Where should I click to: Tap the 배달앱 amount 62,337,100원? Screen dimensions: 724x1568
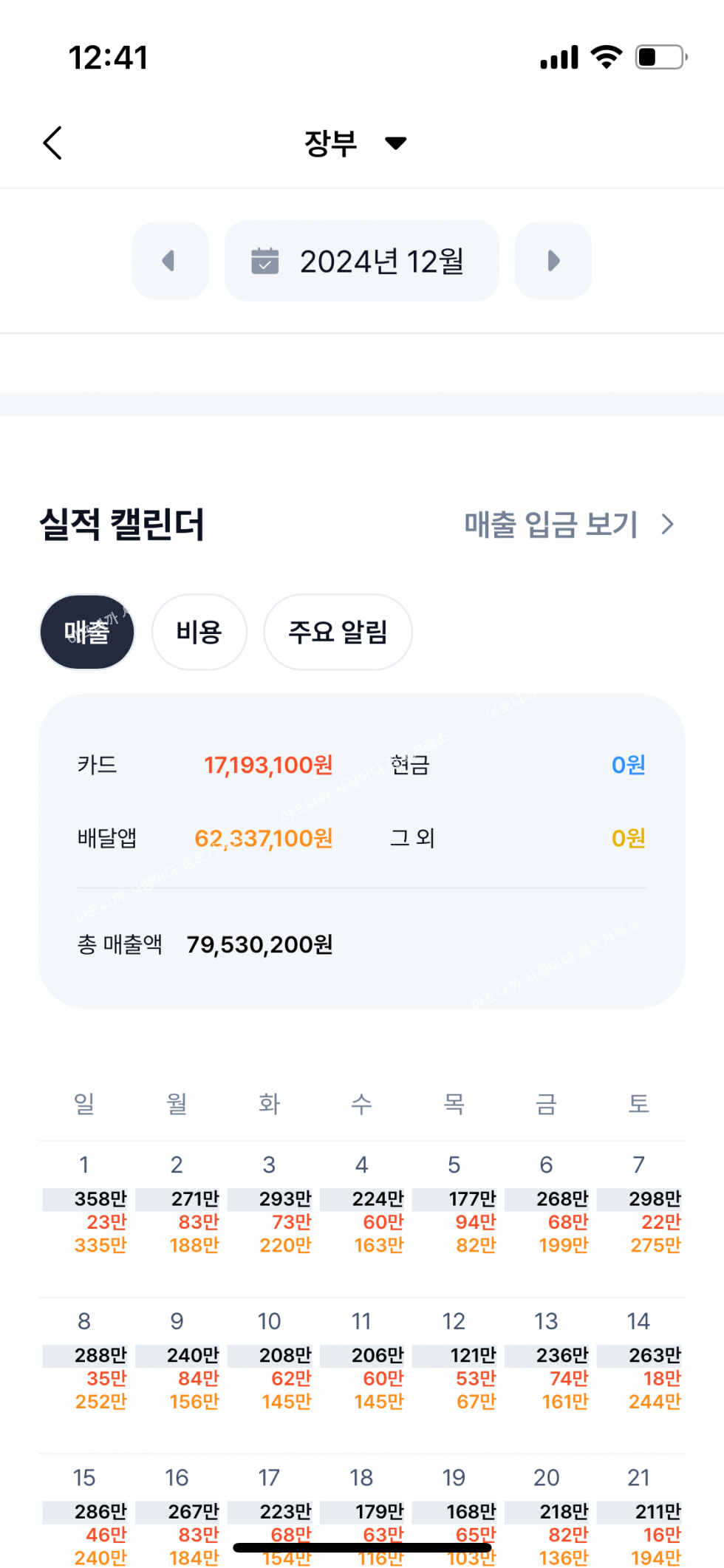click(x=264, y=839)
